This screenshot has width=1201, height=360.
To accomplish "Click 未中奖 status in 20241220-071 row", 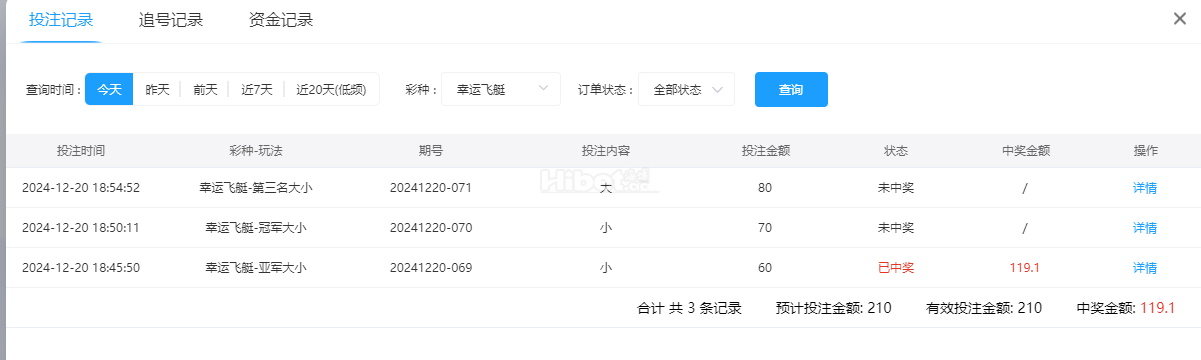I will click(896, 187).
